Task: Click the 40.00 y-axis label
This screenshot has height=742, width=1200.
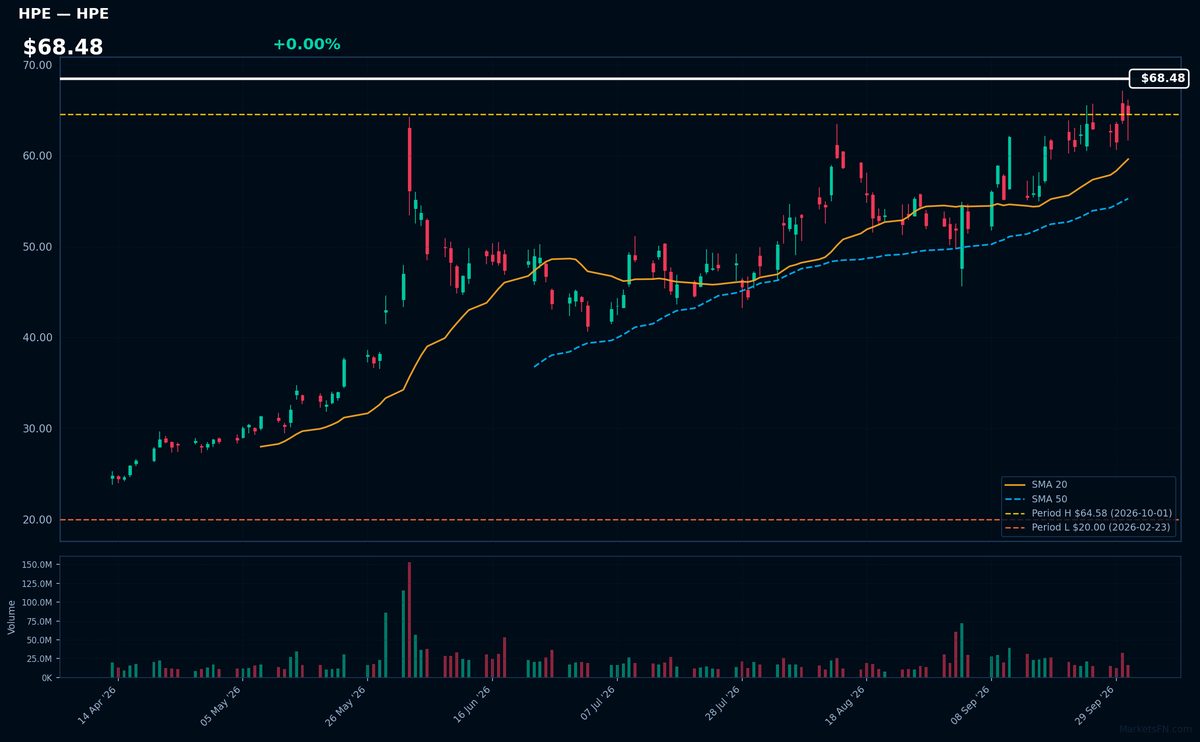Action: pos(38,338)
